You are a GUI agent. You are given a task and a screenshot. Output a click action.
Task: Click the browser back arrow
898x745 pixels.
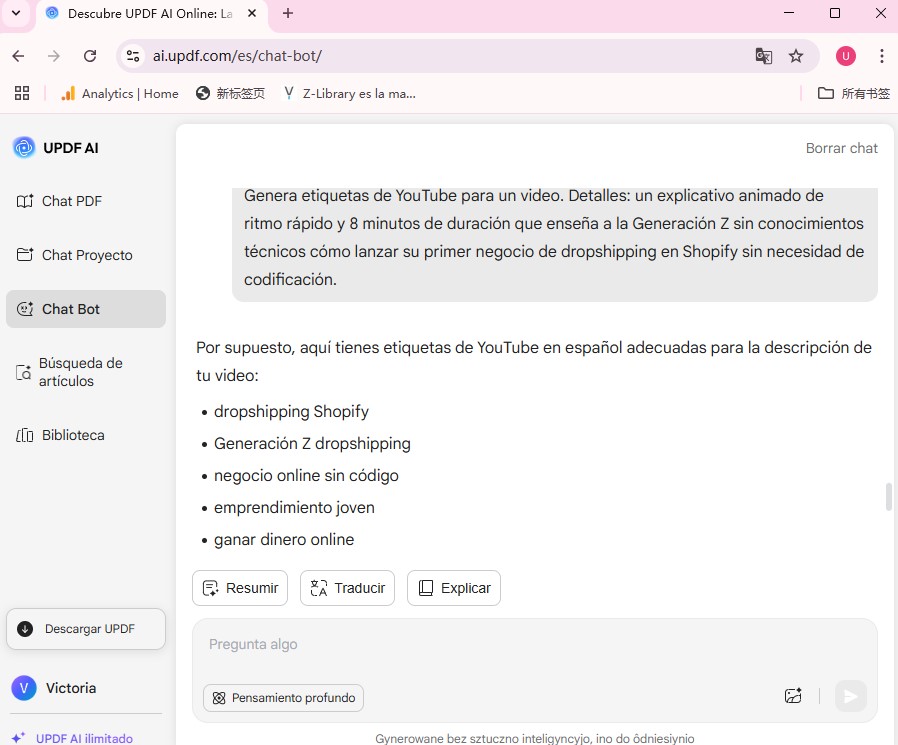(x=18, y=56)
